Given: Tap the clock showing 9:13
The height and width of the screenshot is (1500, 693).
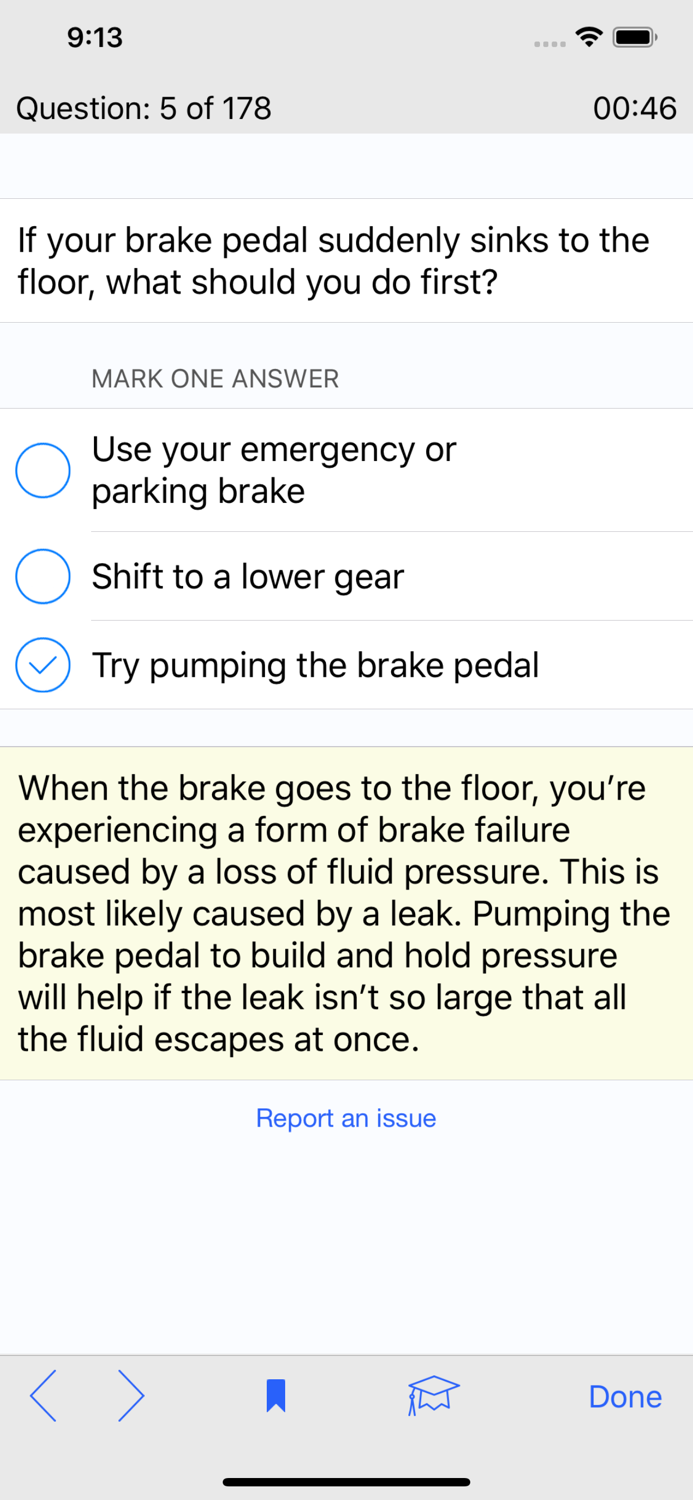Looking at the screenshot, I should point(95,36).
